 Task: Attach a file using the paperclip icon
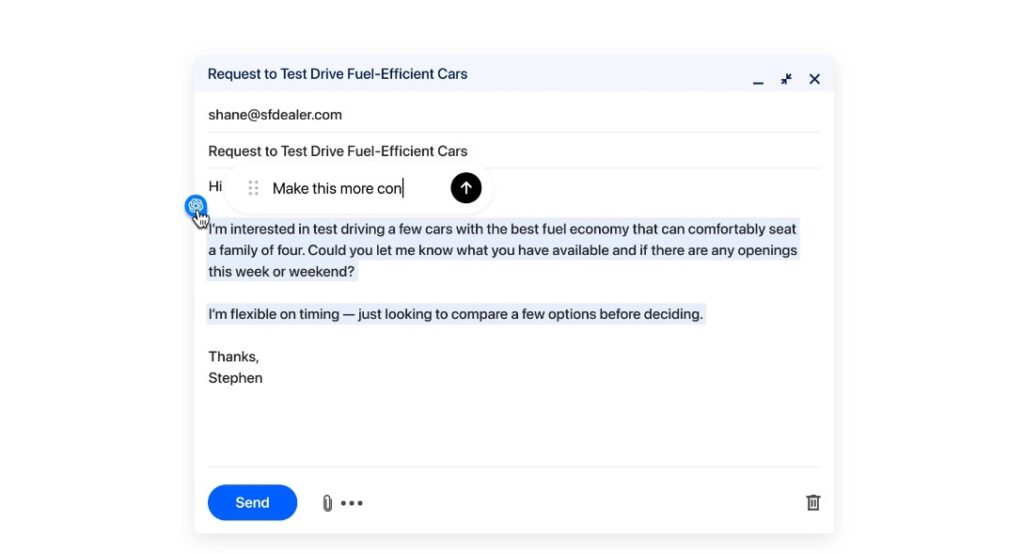327,503
